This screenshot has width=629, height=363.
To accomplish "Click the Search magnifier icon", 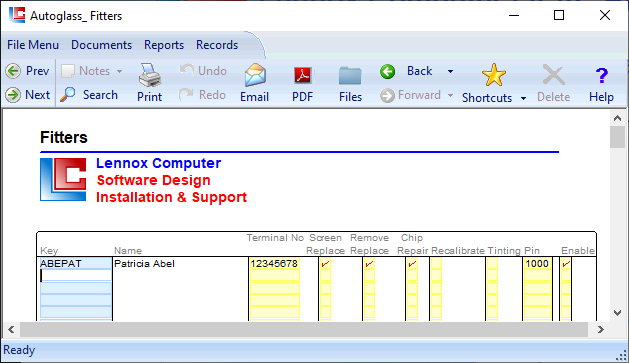I will 68,95.
